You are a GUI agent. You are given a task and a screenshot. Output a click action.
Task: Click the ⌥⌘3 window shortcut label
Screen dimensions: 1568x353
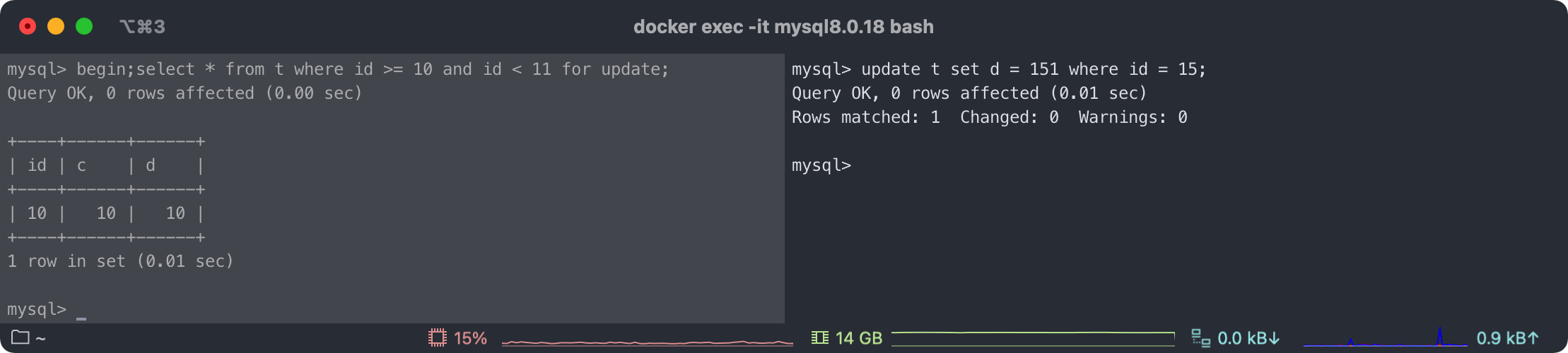click(x=142, y=27)
